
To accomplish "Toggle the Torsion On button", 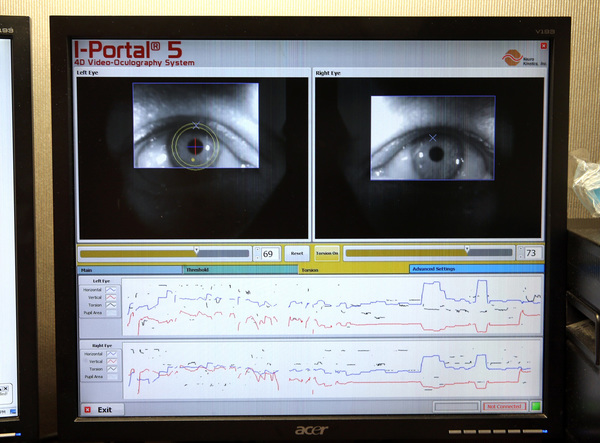I will click(x=327, y=254).
